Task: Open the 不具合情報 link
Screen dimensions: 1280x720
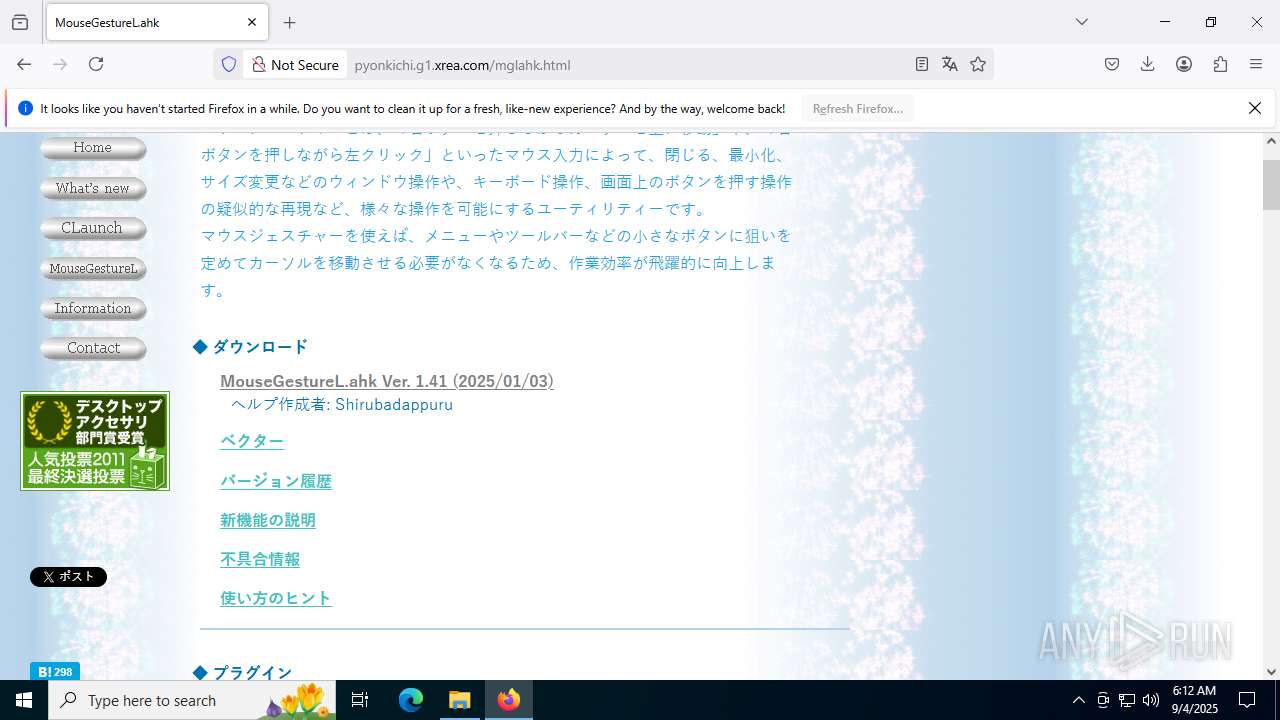Action: pos(260,559)
